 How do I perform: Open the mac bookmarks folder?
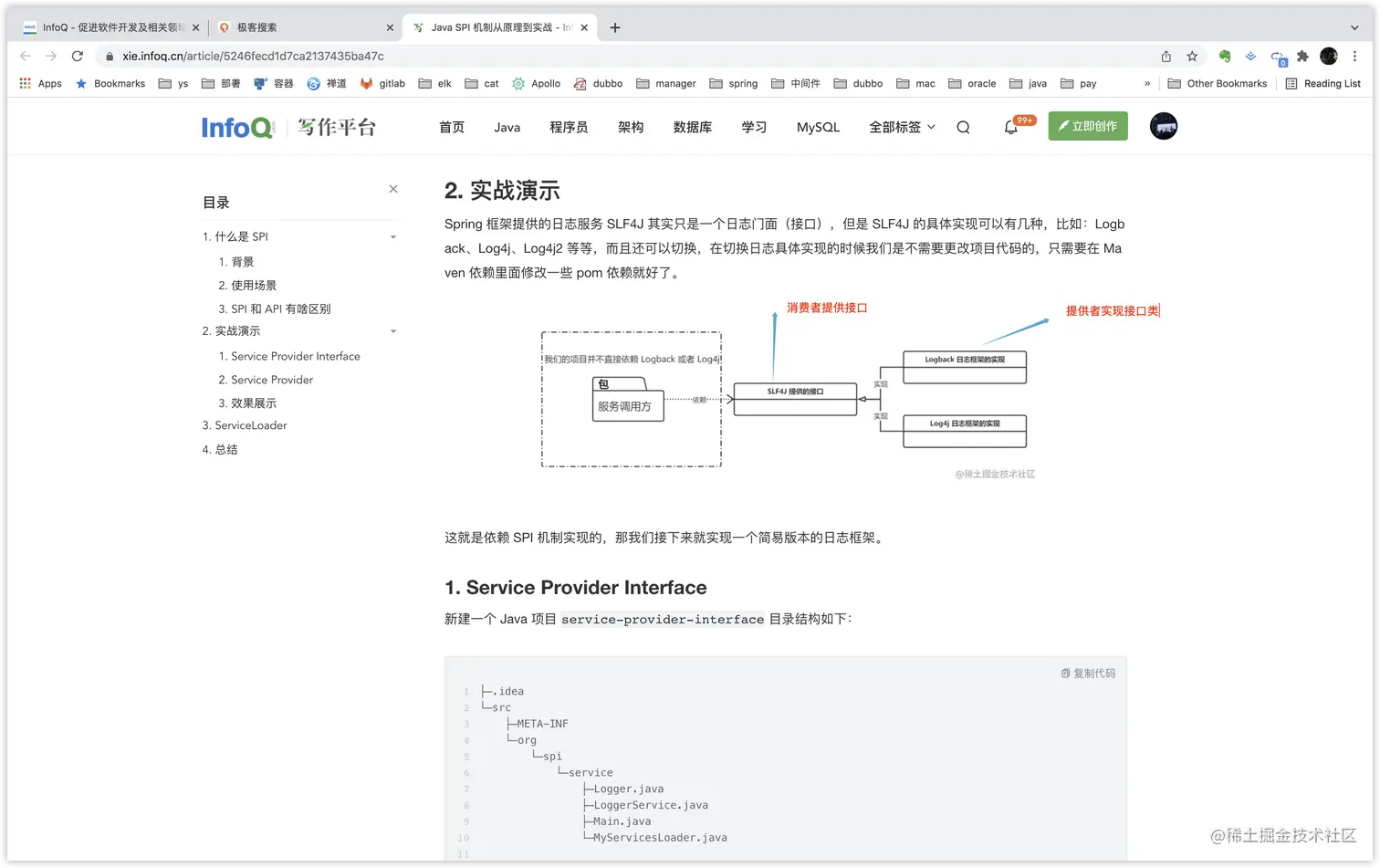pyautogui.click(x=915, y=83)
